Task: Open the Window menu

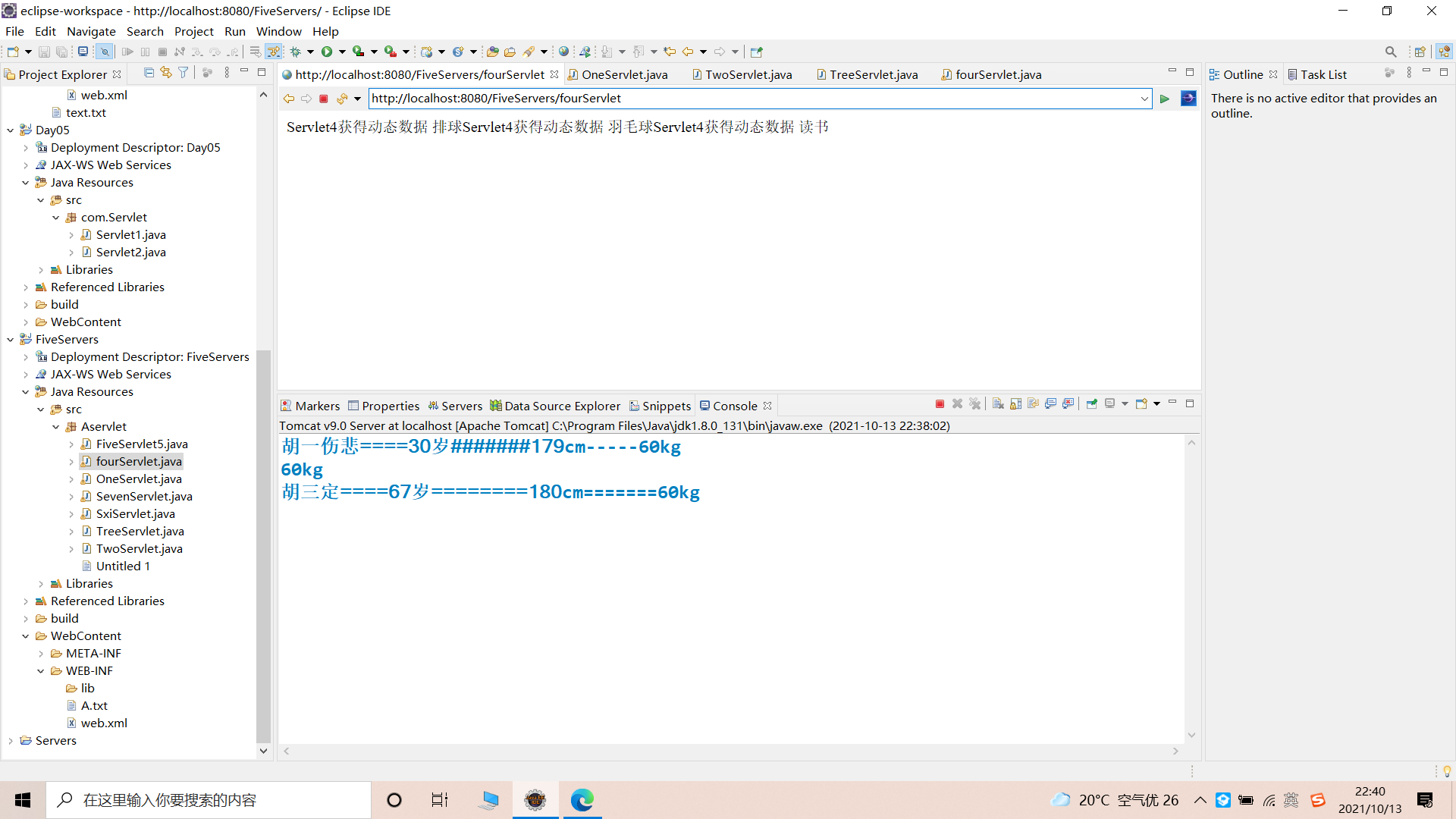Action: coord(278,31)
